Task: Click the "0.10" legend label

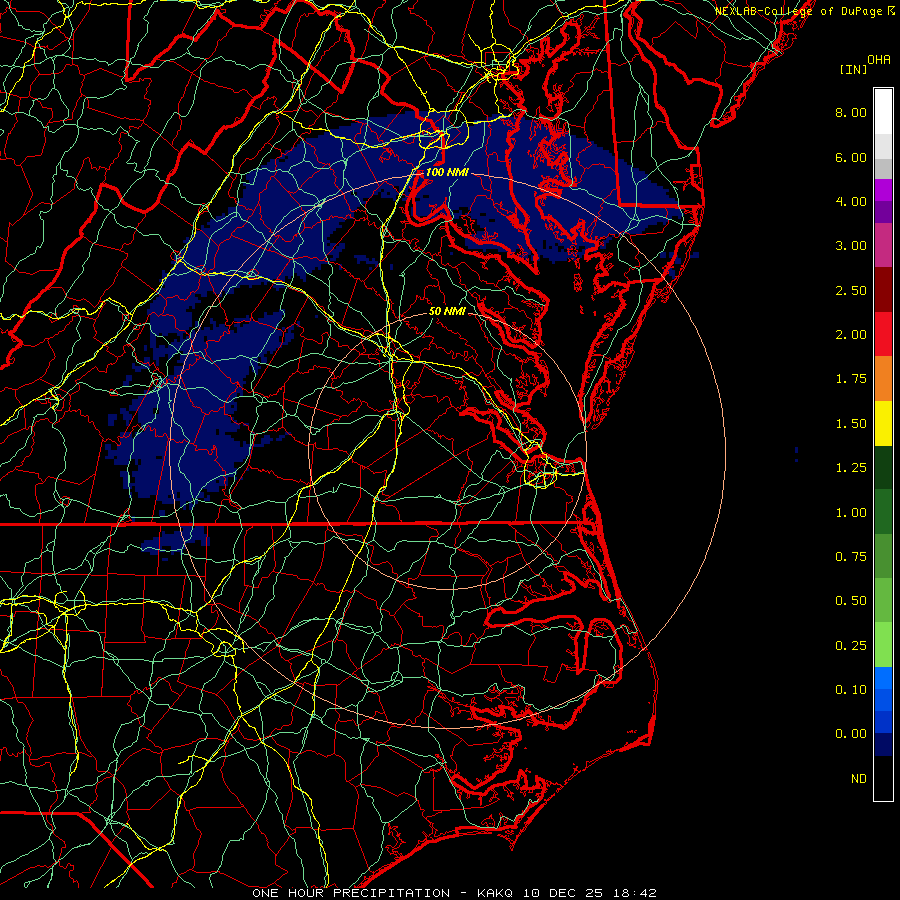Action: (851, 690)
